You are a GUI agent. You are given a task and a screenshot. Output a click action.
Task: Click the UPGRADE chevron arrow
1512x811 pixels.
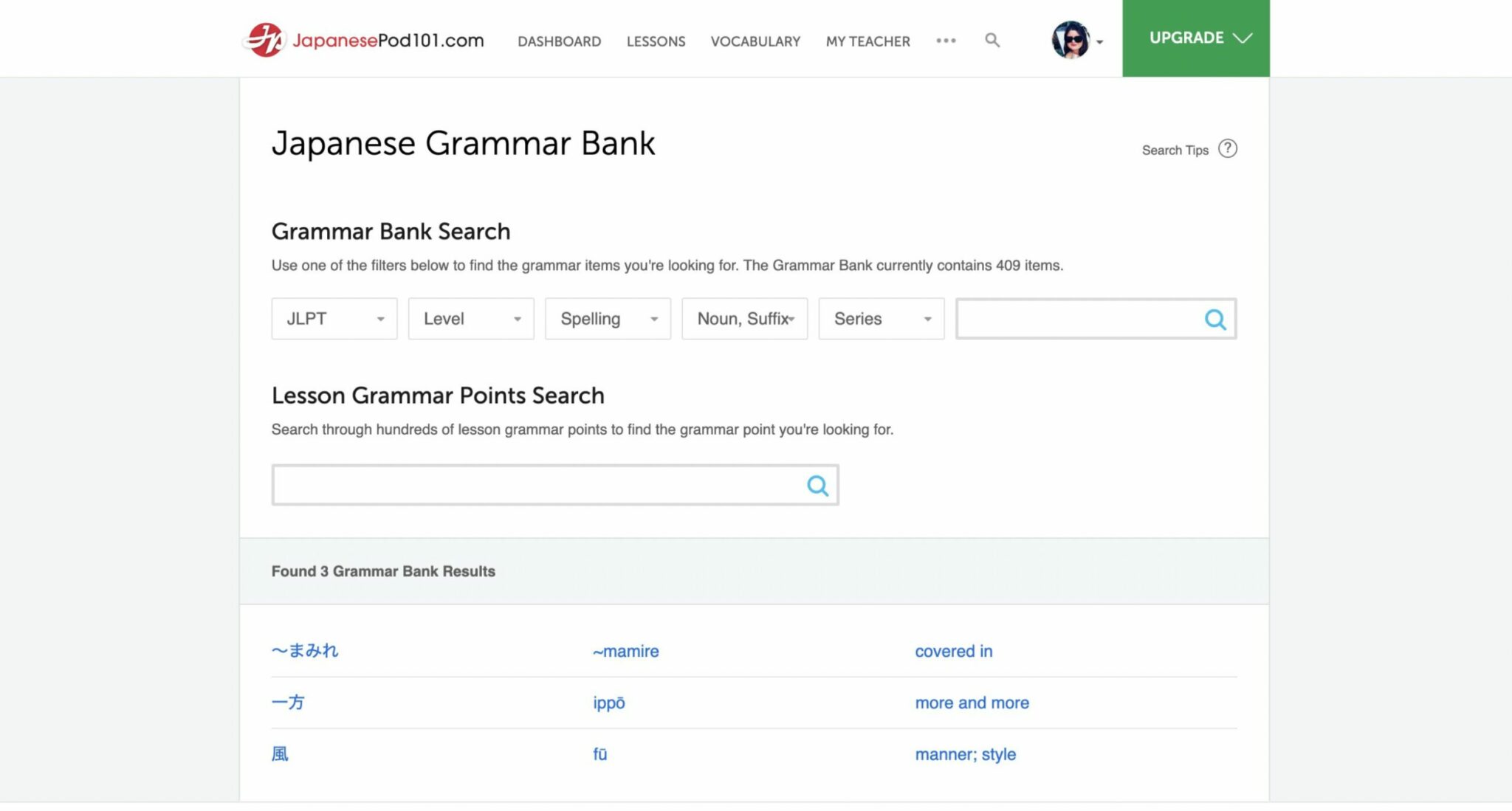point(1244,37)
